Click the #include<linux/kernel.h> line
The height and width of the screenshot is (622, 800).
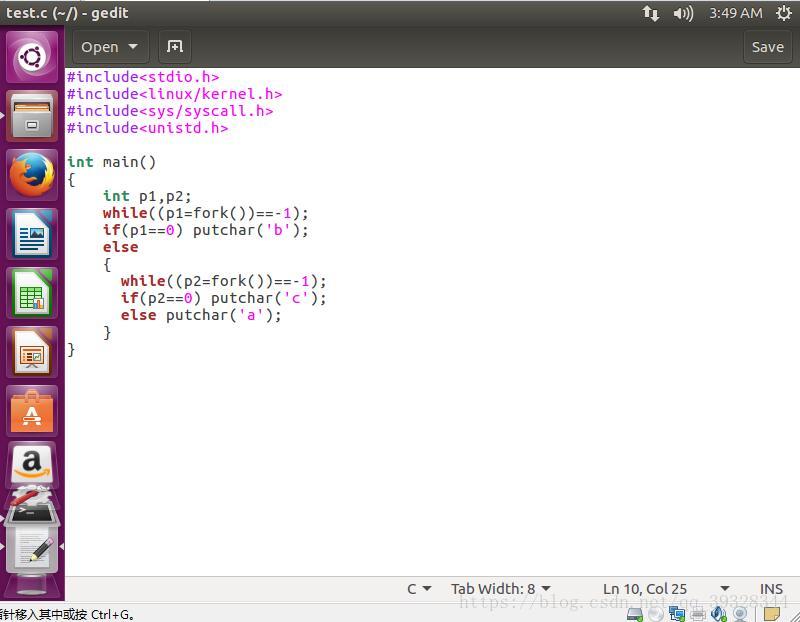pos(174,94)
